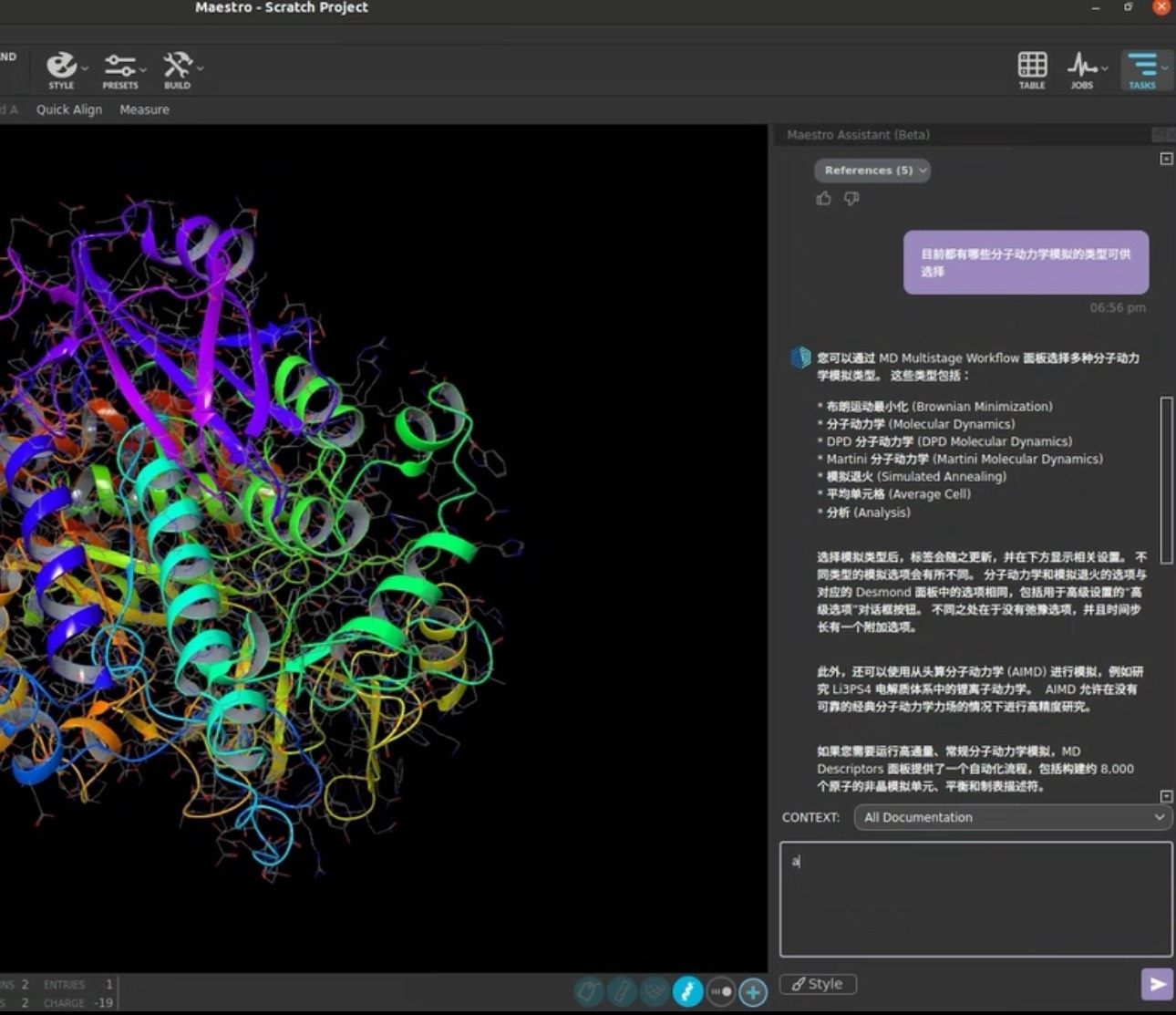Viewport: 1176px width, 1015px height.
Task: Click the blue plus circle icon
Action: coord(753,991)
